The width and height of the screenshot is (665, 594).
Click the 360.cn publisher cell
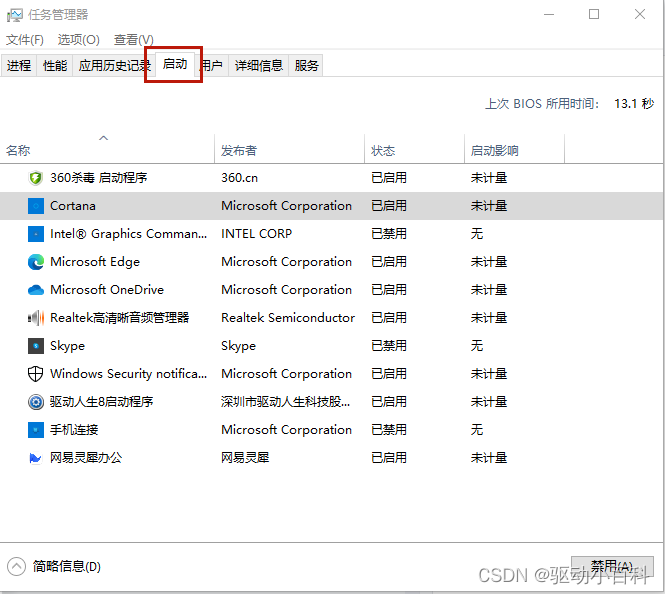[x=239, y=178]
